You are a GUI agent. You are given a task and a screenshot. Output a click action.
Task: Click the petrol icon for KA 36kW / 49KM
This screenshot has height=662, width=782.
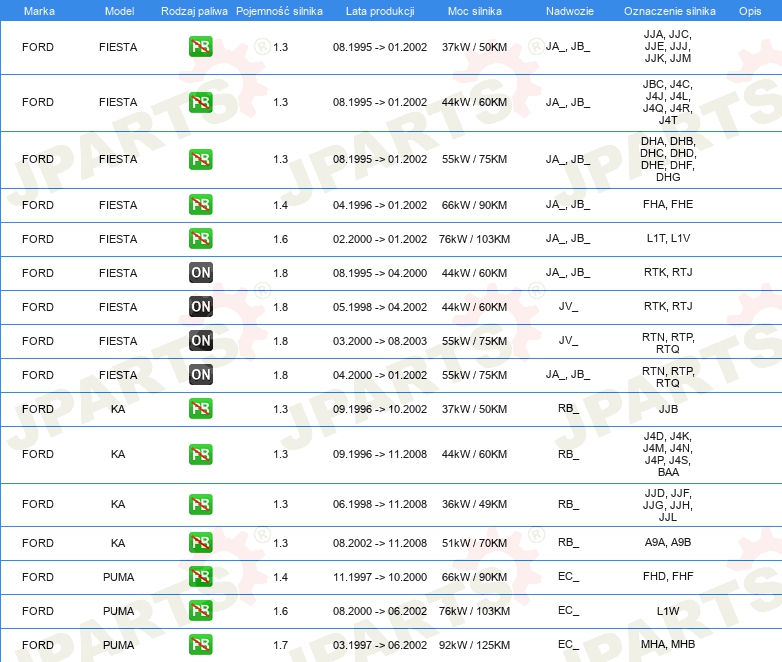coord(200,504)
